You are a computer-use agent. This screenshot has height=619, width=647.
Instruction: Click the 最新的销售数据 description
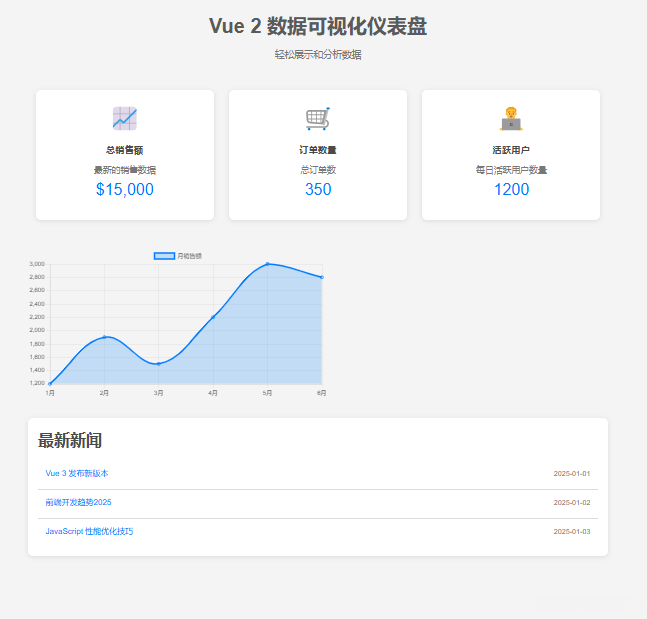(x=125, y=170)
